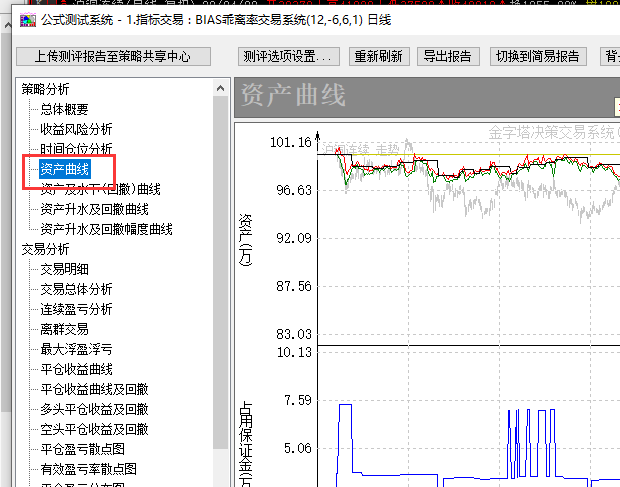Select the 交易分析 tree group
Viewport: 620px width, 487px height.
click(45, 249)
